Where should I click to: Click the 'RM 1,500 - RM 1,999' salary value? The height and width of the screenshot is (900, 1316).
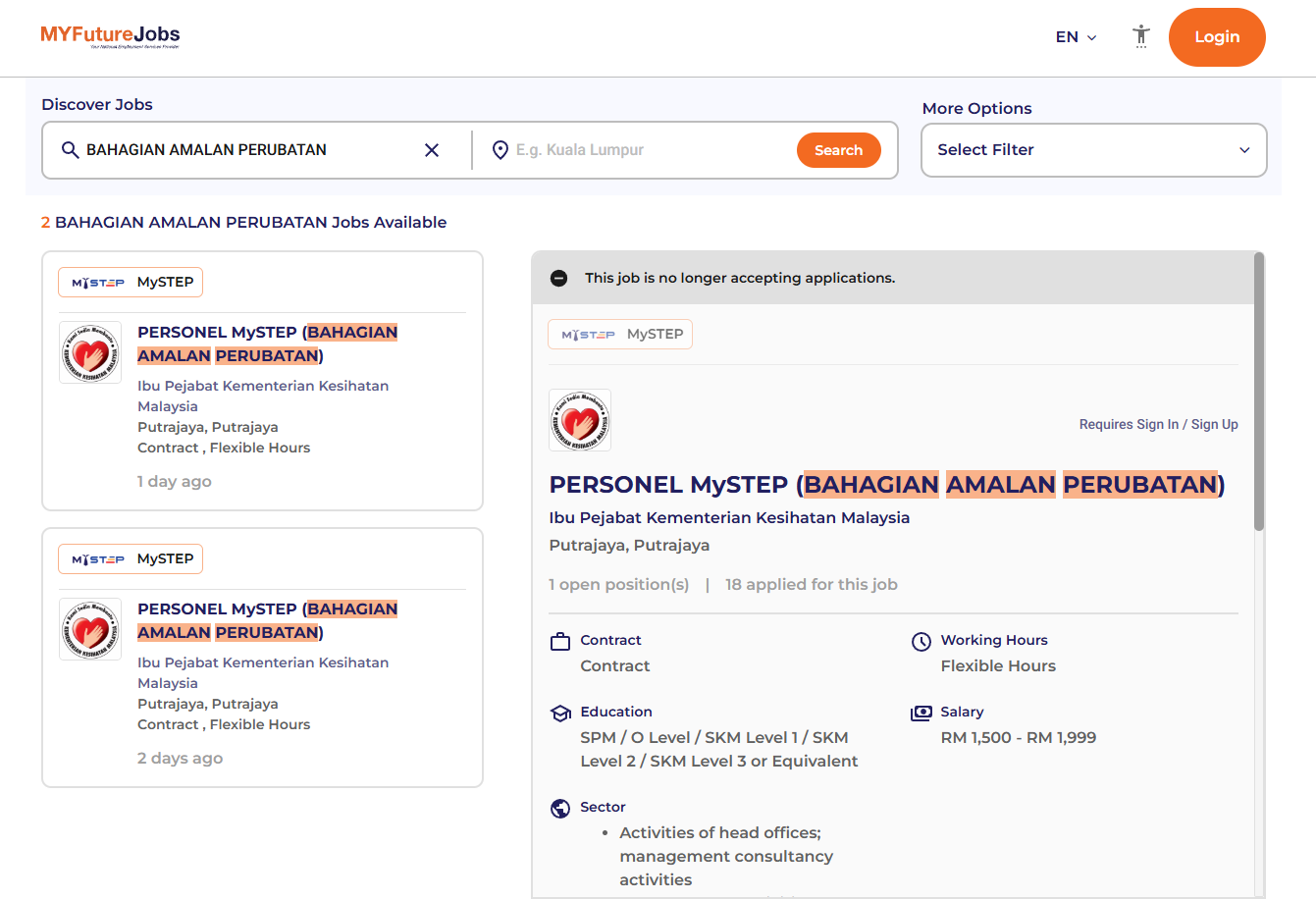pyautogui.click(x=1019, y=737)
